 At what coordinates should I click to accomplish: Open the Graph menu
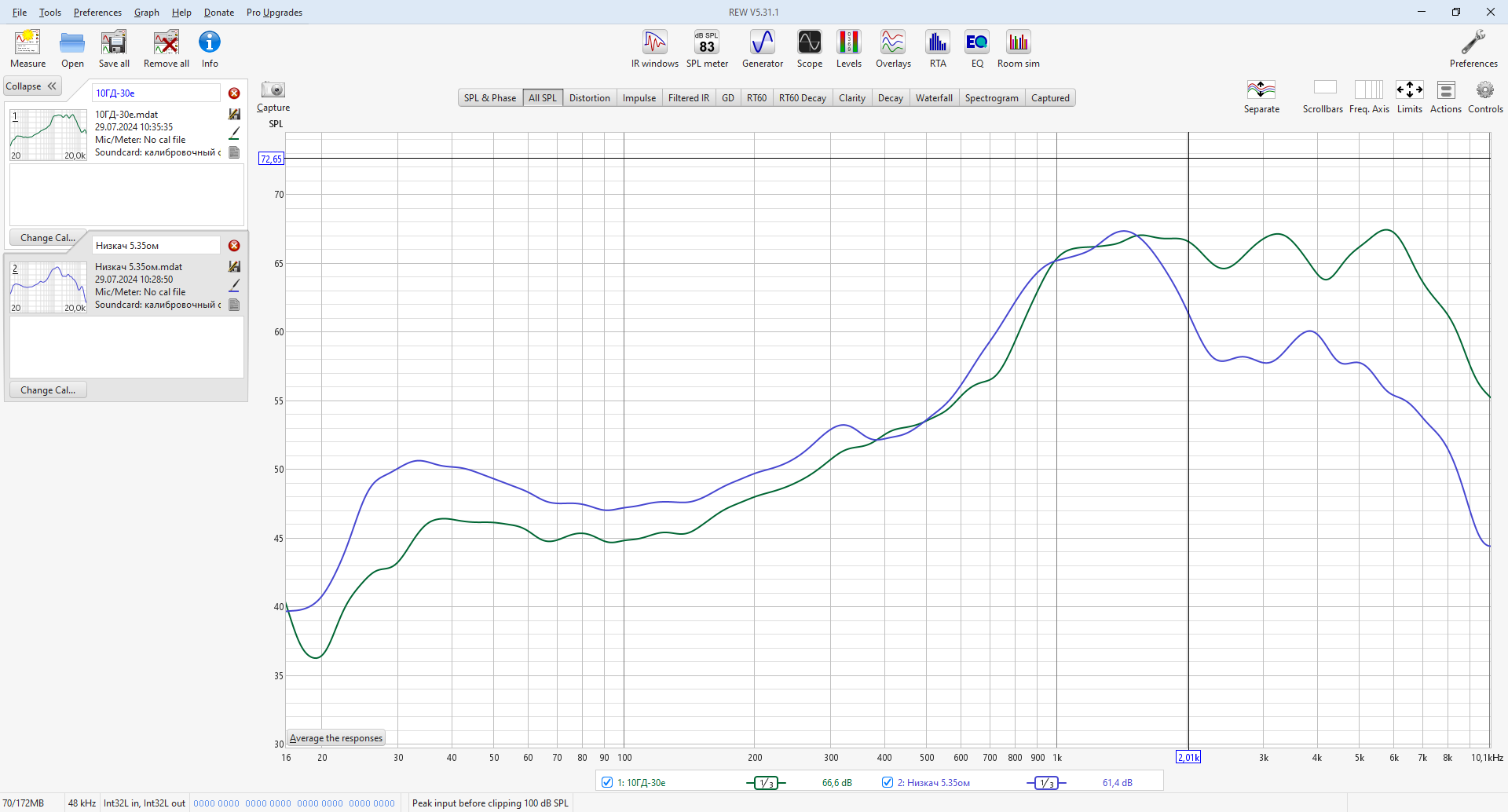point(147,13)
